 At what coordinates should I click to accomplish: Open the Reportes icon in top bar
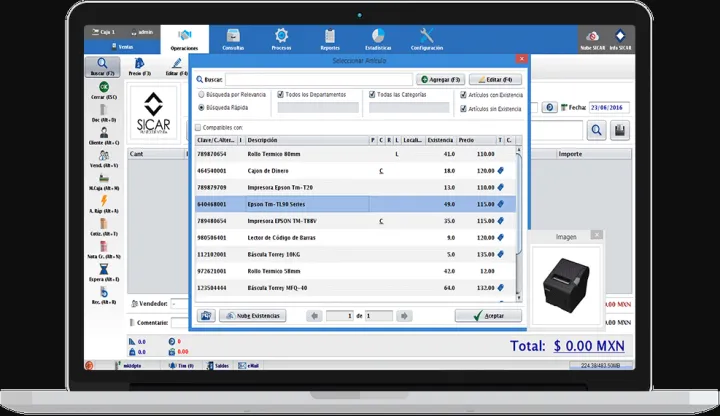(330, 36)
